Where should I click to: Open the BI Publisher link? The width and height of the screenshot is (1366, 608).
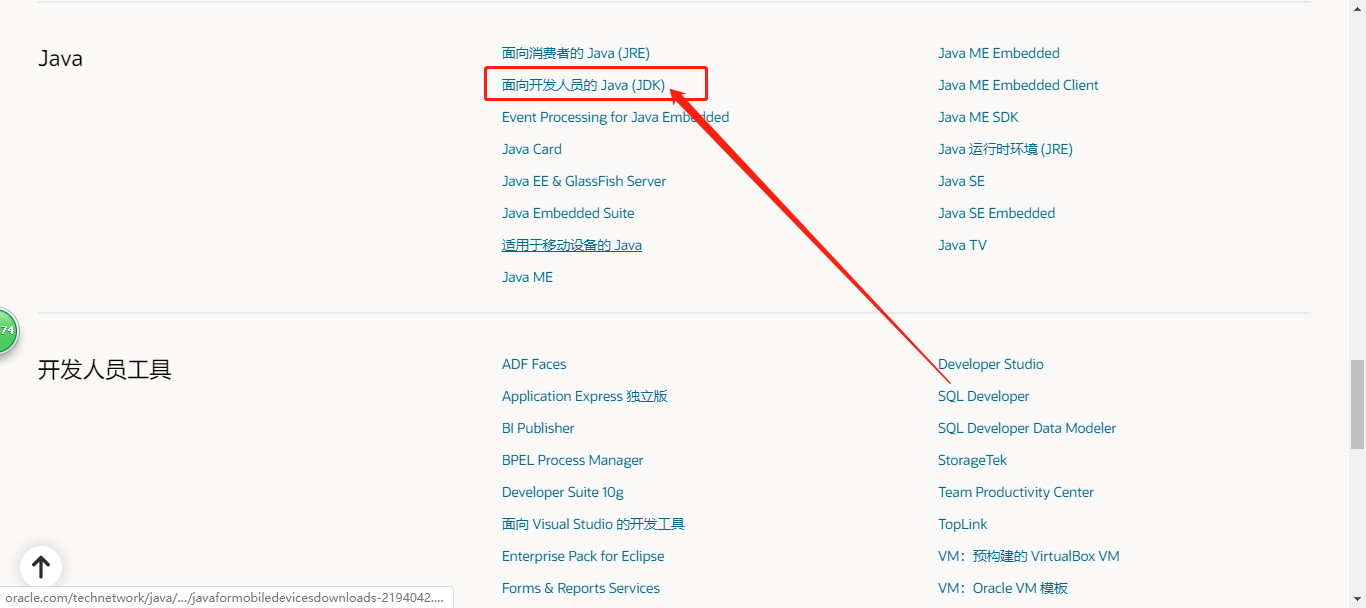tap(538, 428)
